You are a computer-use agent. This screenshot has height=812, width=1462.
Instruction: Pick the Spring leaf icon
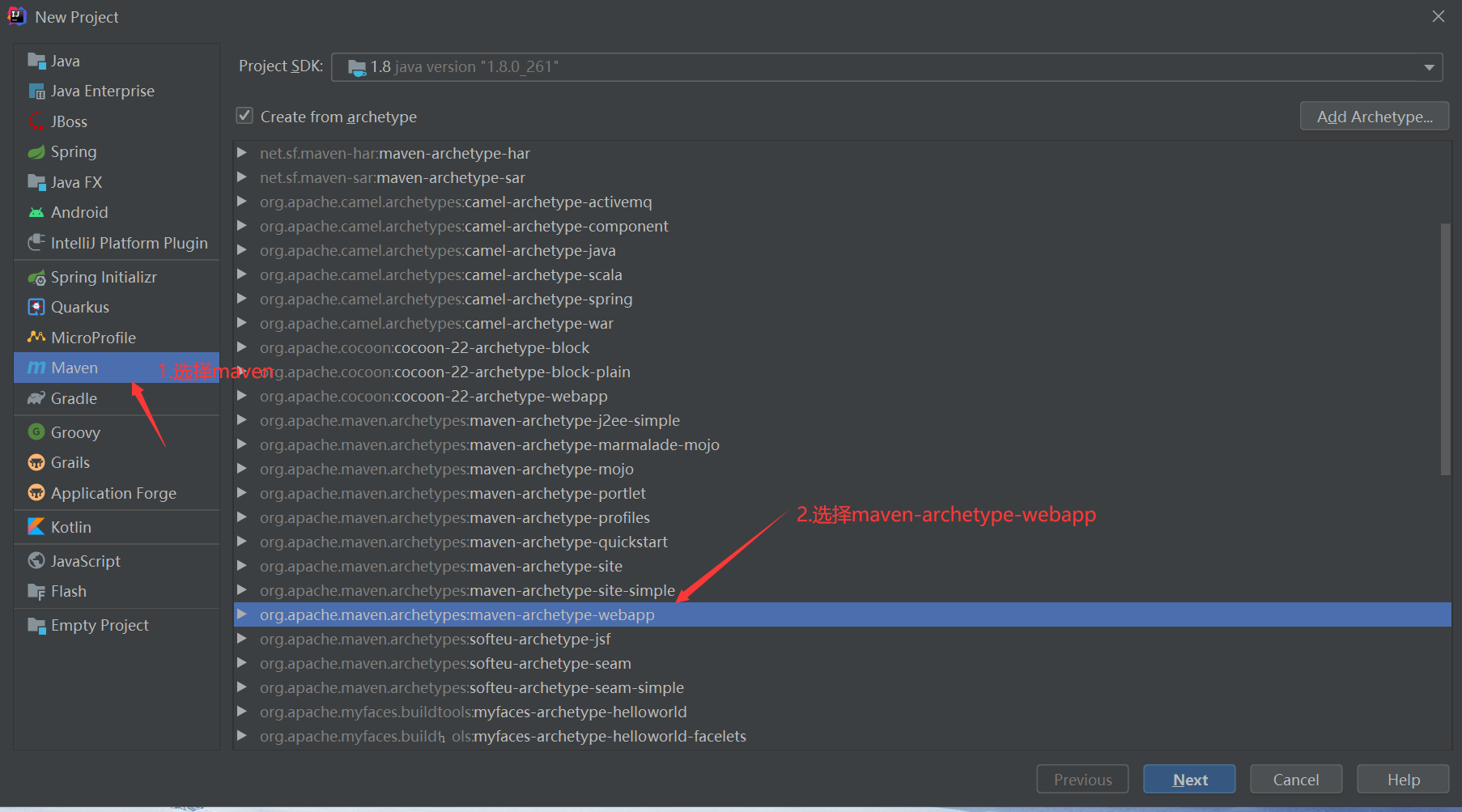pos(36,151)
